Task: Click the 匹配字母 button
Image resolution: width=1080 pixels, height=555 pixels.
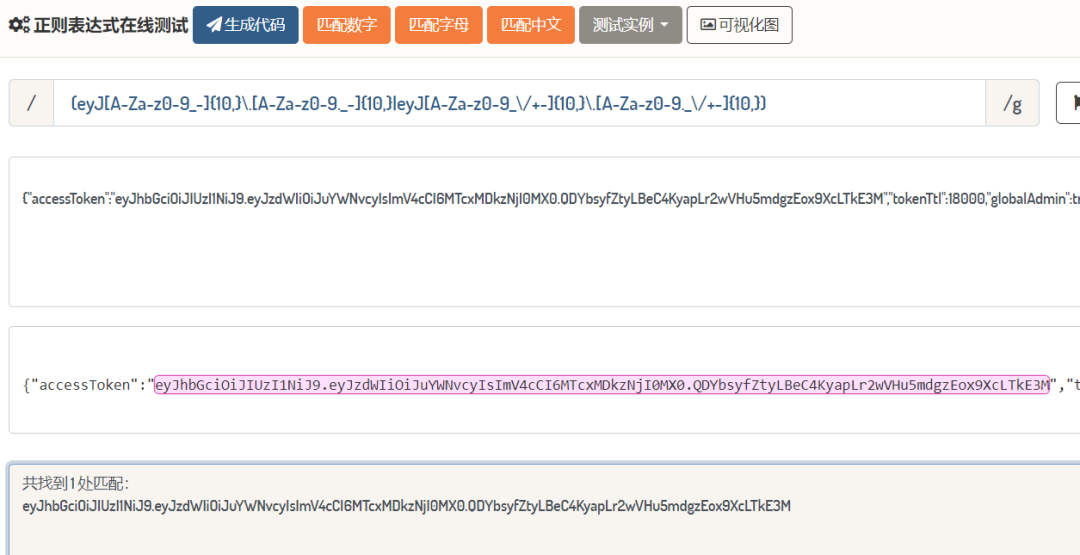Action: tap(439, 25)
